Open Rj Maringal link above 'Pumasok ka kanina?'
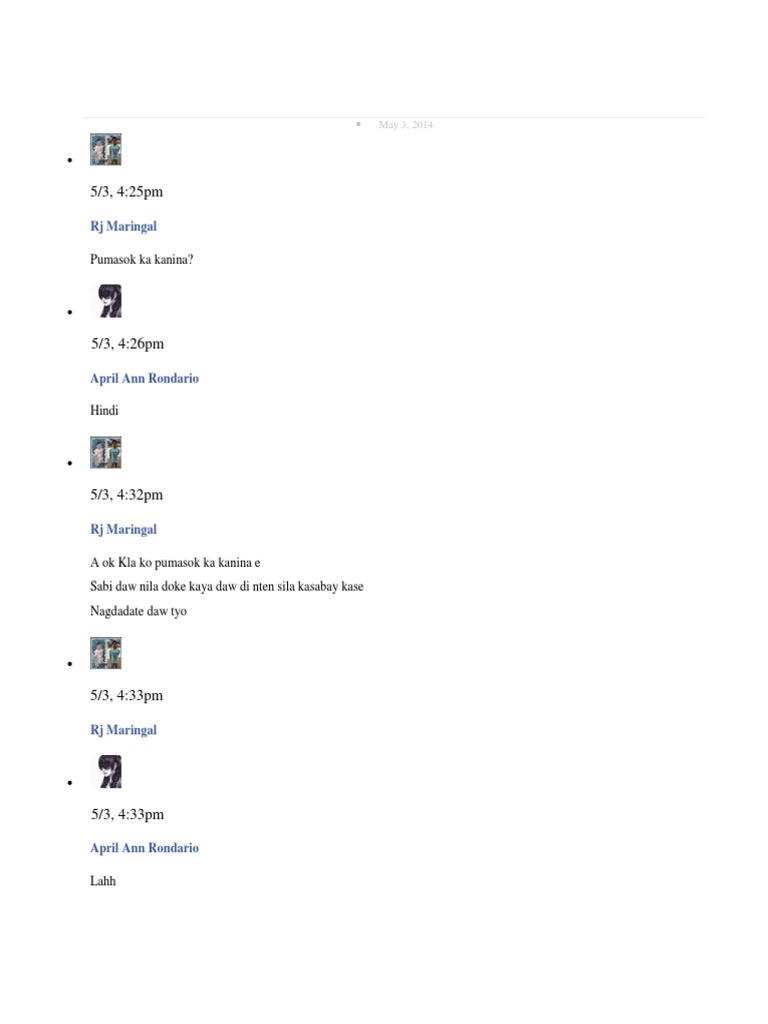This screenshot has height=1024, width=768. pyautogui.click(x=123, y=227)
